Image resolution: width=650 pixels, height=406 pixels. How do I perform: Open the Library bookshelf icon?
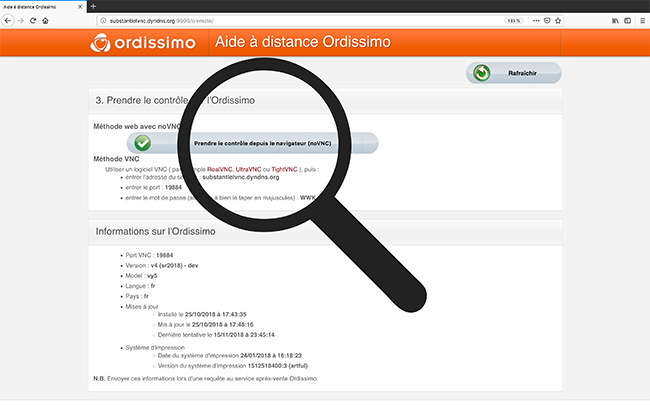coord(616,21)
